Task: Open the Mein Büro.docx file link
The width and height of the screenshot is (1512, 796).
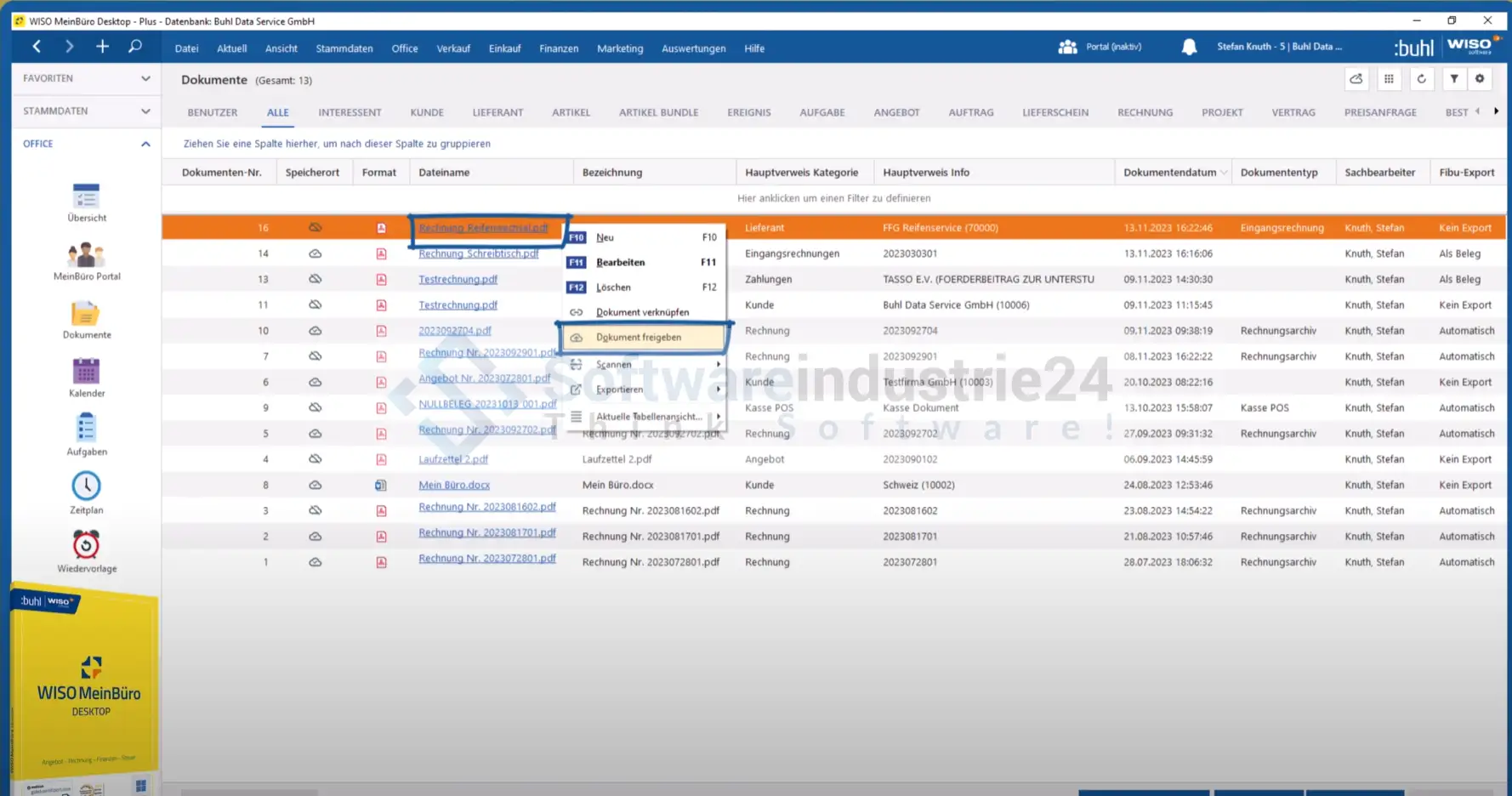Action: pyautogui.click(x=454, y=485)
